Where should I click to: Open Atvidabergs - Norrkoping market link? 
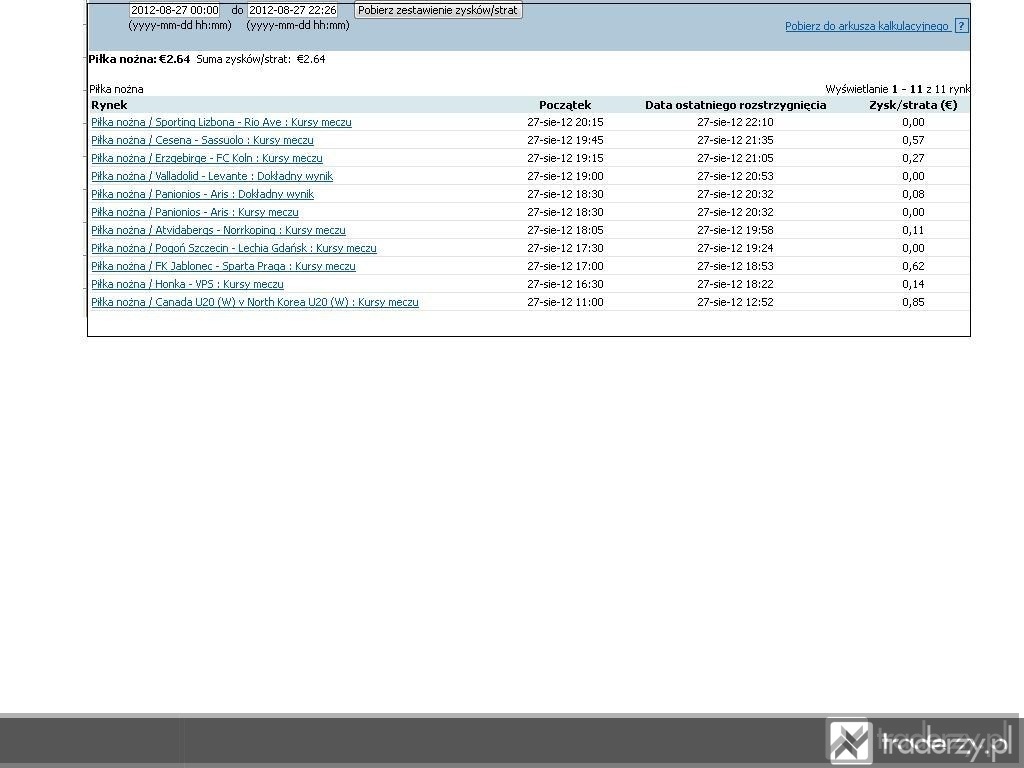(x=218, y=230)
